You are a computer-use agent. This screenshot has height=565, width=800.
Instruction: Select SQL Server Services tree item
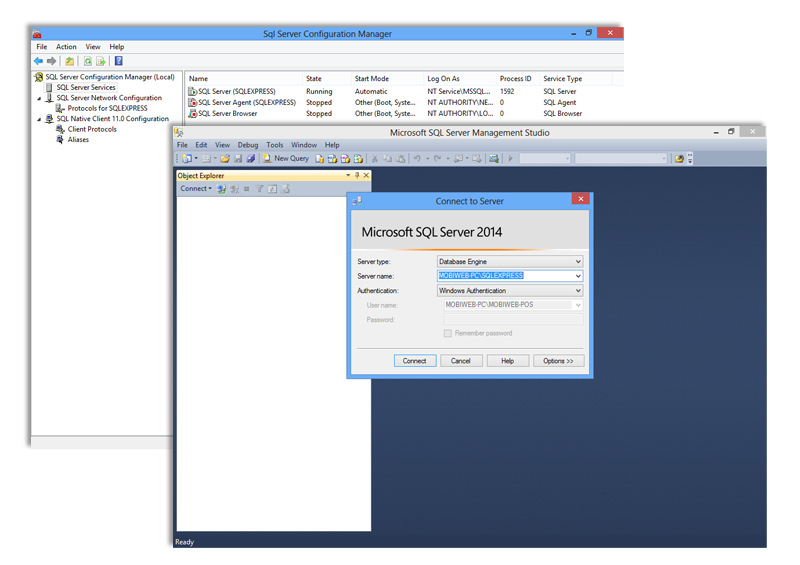pyautogui.click(x=86, y=87)
